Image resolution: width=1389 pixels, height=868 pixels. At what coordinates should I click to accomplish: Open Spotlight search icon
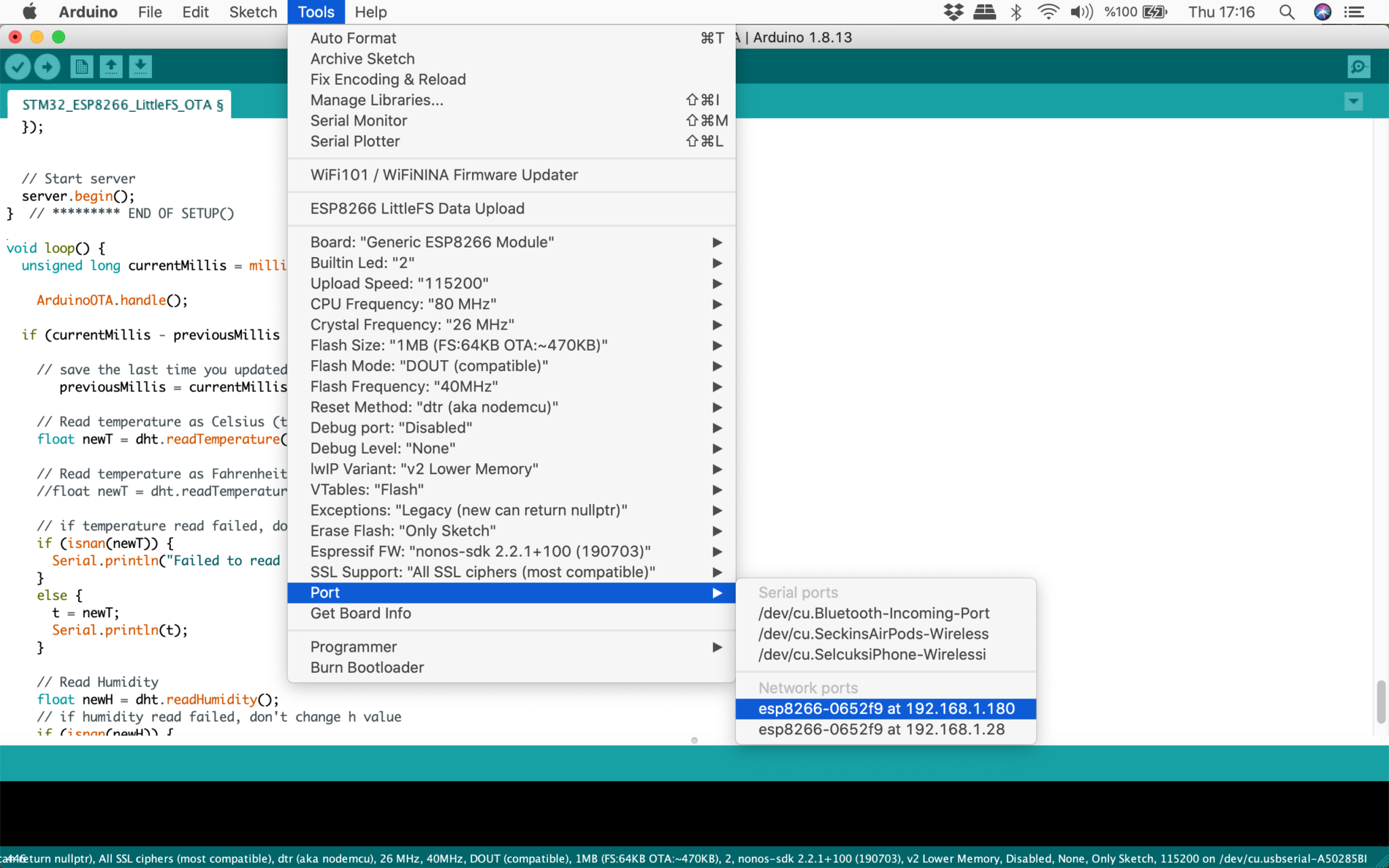tap(1287, 12)
